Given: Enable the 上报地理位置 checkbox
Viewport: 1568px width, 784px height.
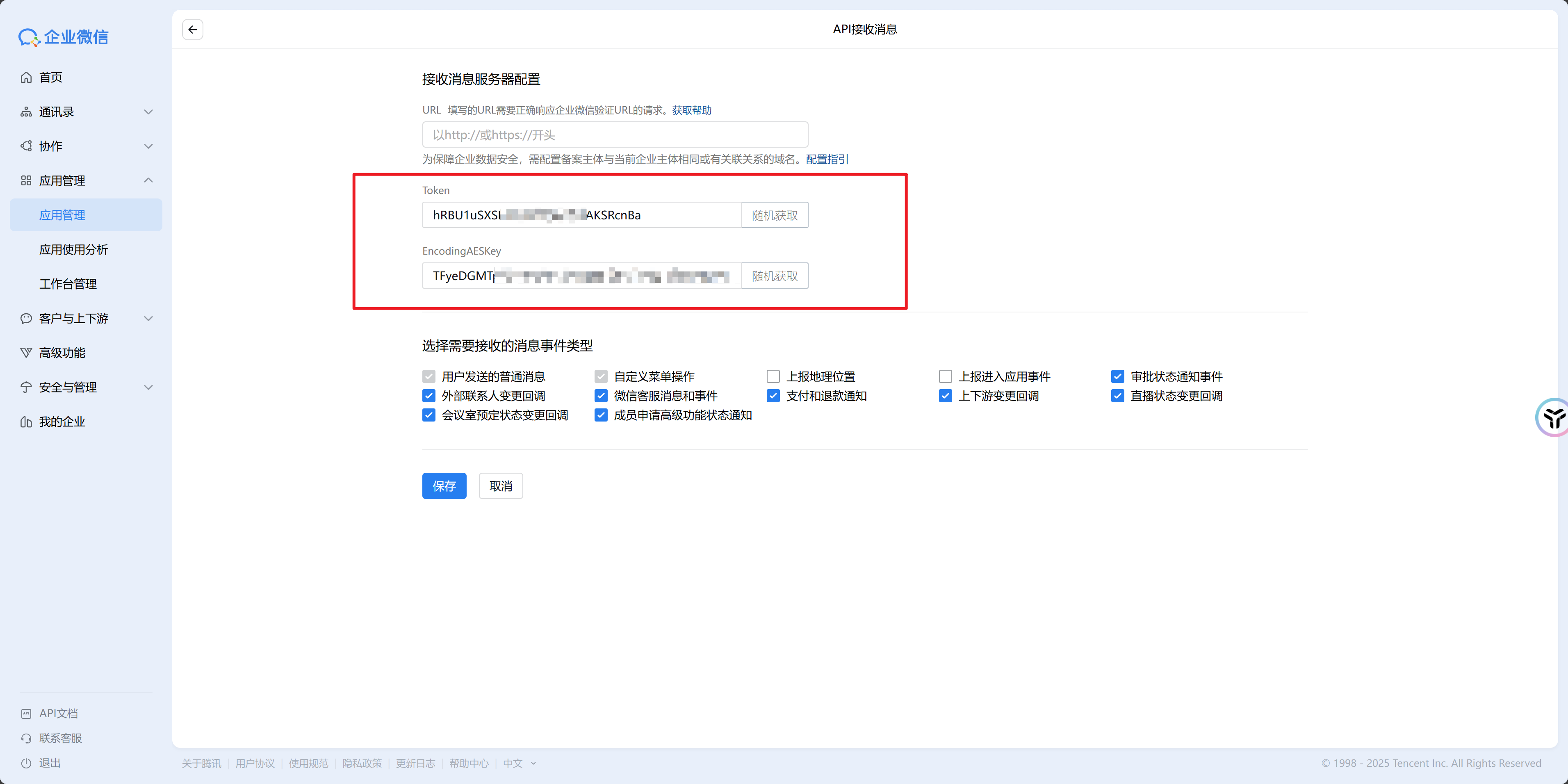Looking at the screenshot, I should pyautogui.click(x=773, y=377).
